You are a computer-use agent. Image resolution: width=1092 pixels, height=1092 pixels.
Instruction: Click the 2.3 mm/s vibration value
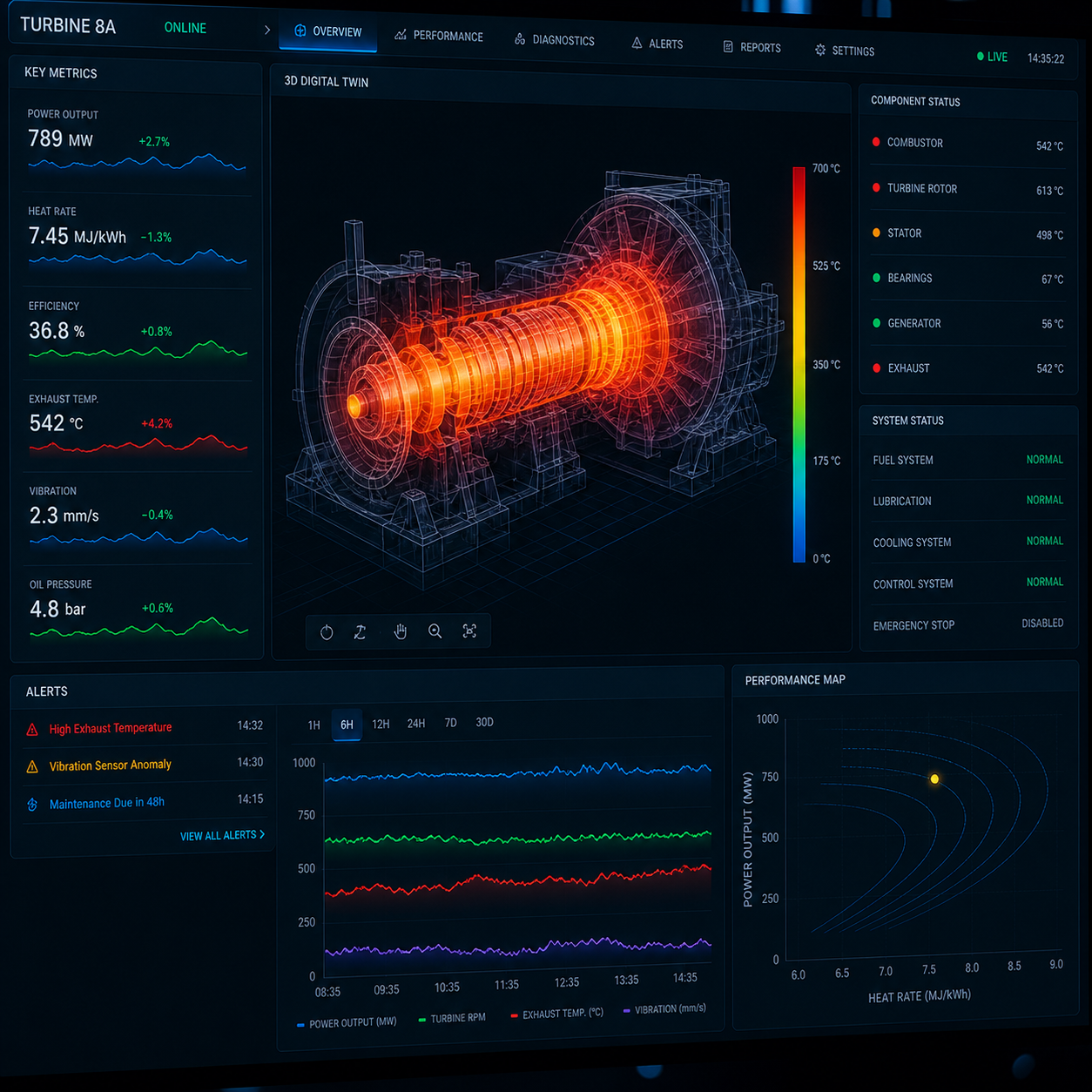point(64,516)
